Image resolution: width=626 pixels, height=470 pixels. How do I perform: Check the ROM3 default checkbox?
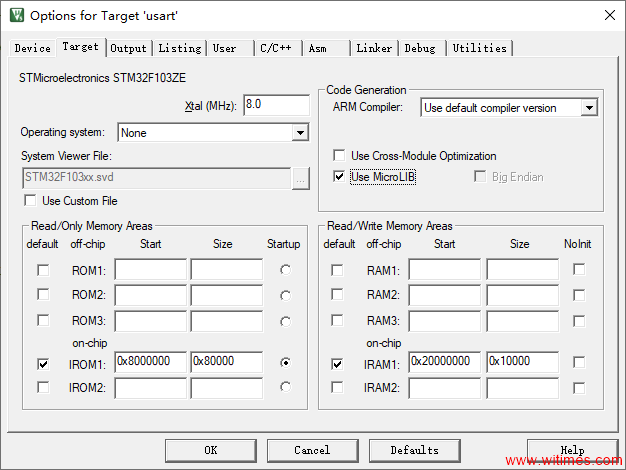point(43,320)
